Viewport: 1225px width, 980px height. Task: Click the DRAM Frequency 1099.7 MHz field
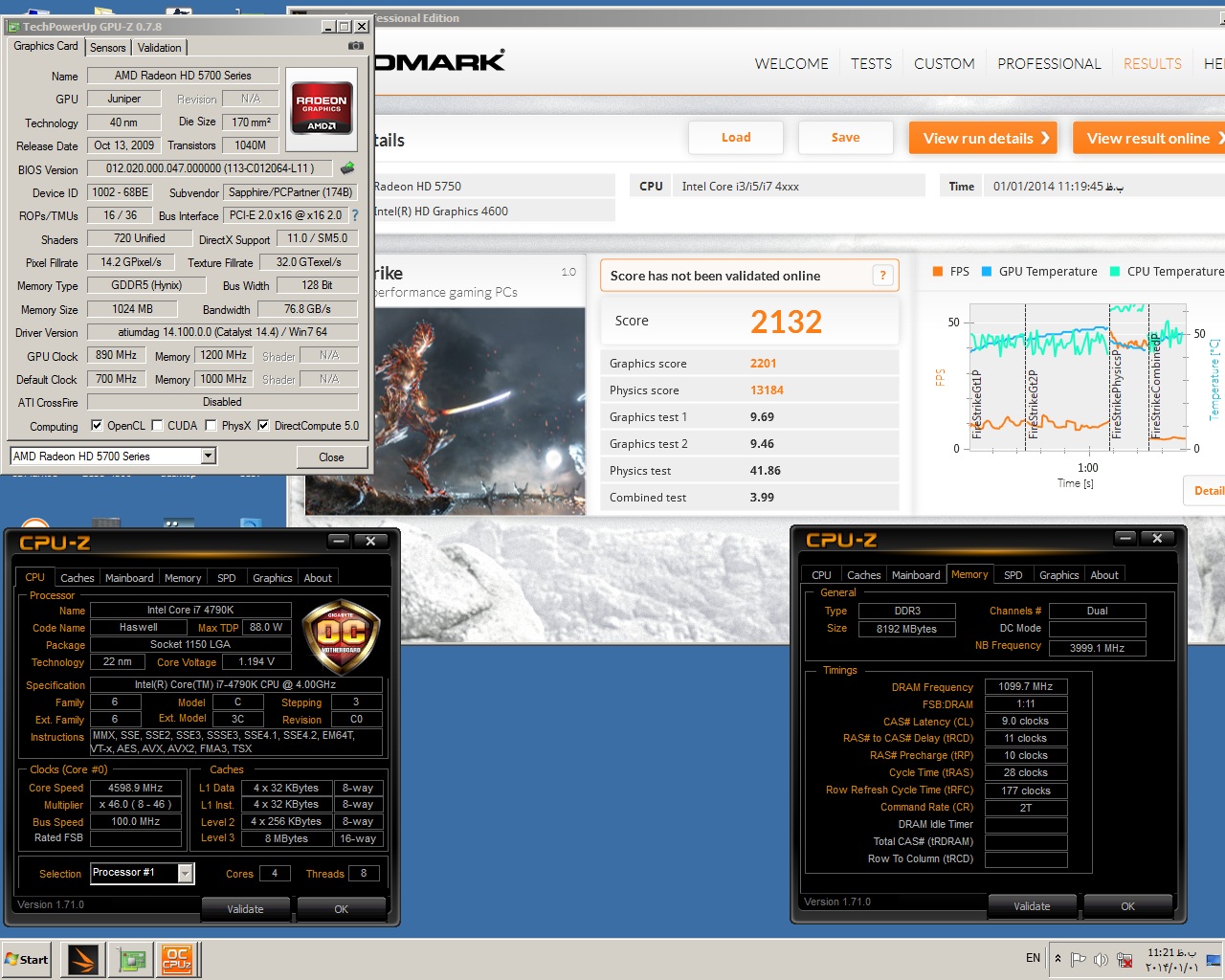tap(1026, 686)
